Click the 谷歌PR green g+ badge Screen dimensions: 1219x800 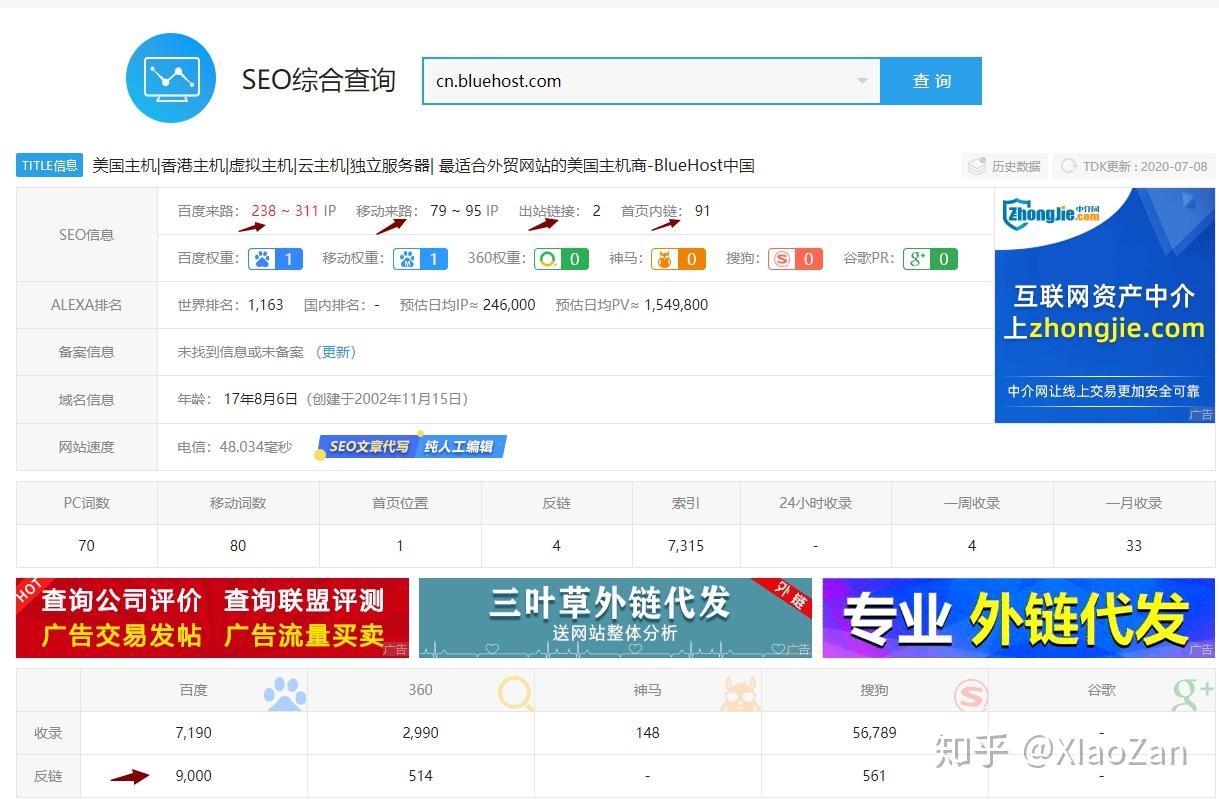click(930, 259)
